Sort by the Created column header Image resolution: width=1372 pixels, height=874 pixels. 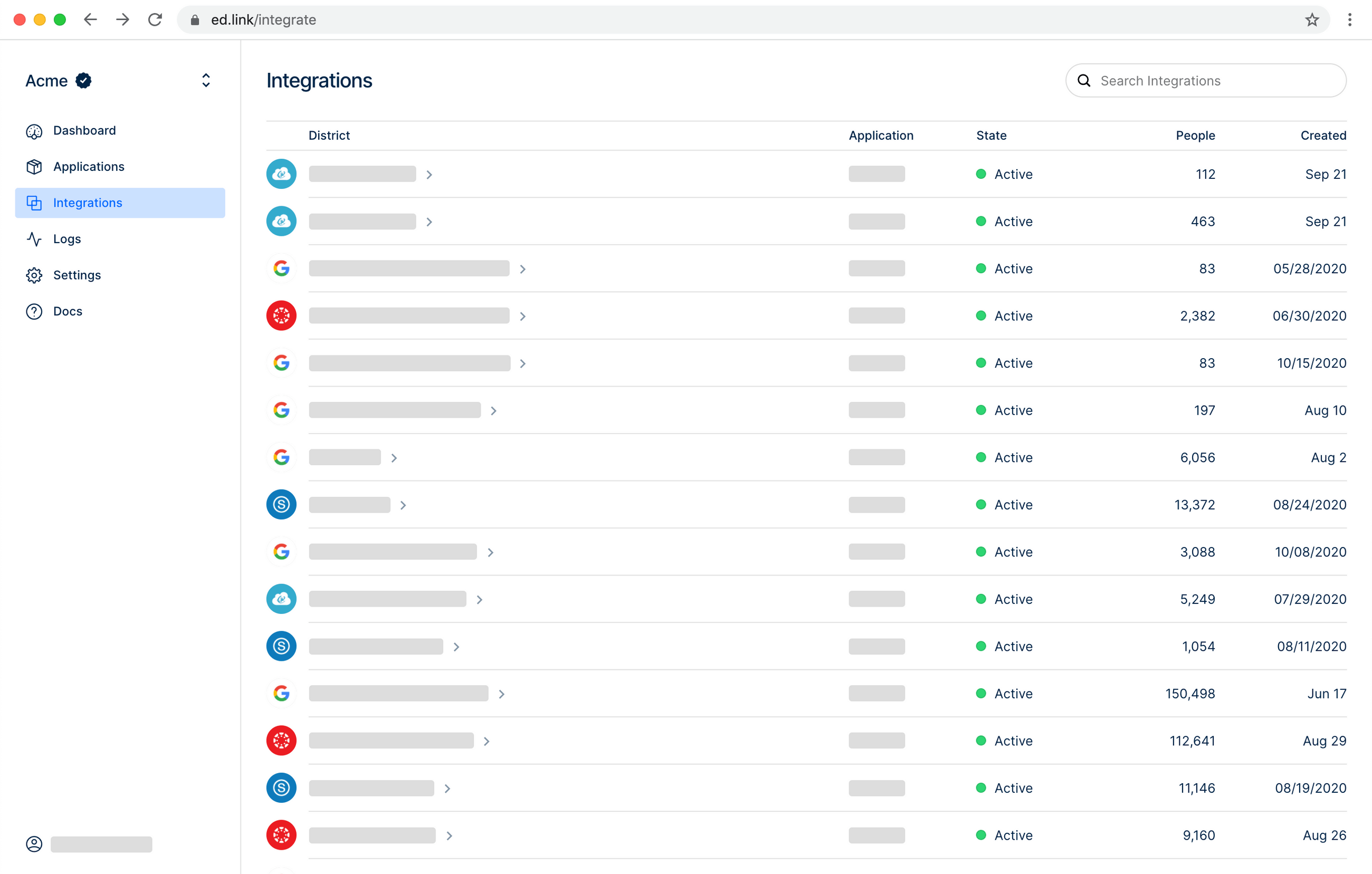1322,136
